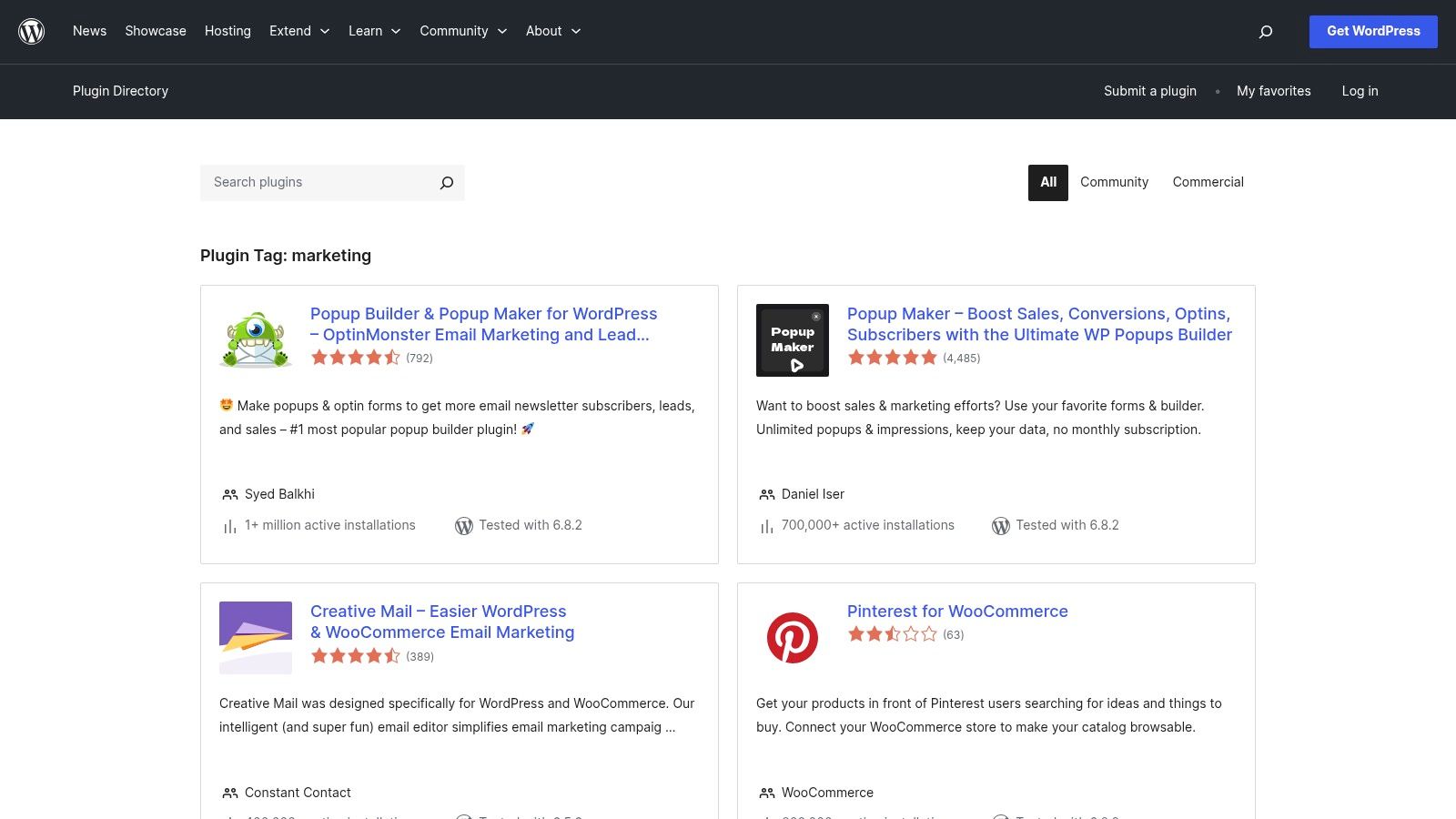The width and height of the screenshot is (1456, 819).
Task: Click star rating of Pinterest for WooCommerce
Action: pos(893,634)
